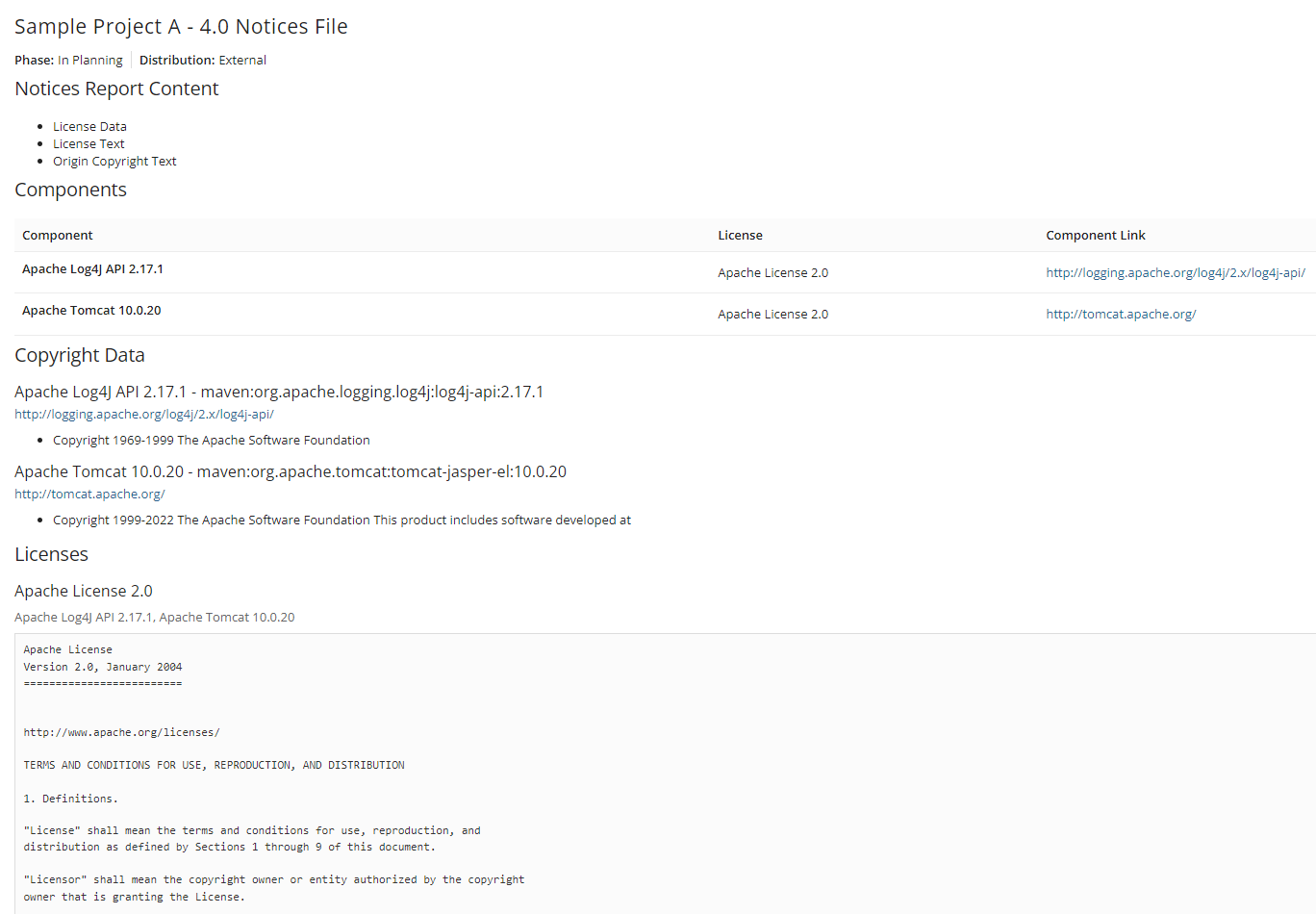Viewport: 1316px width, 914px height.
Task: Click the logging.apache.org link under Copyright Data
Action: click(x=143, y=414)
